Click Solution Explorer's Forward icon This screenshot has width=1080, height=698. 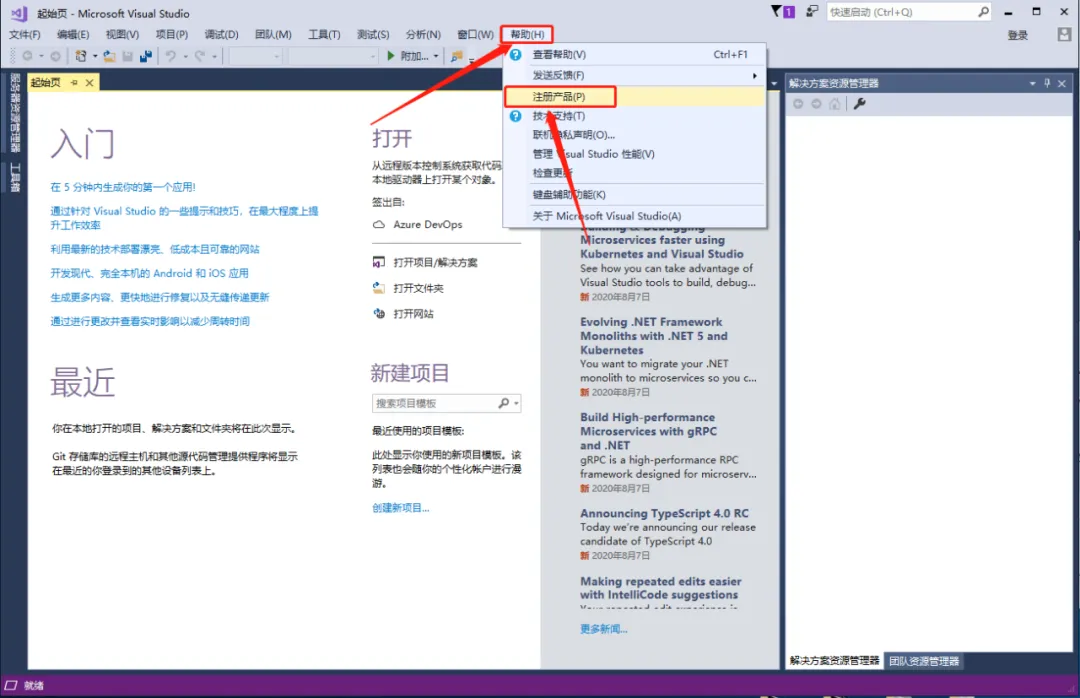(x=816, y=104)
